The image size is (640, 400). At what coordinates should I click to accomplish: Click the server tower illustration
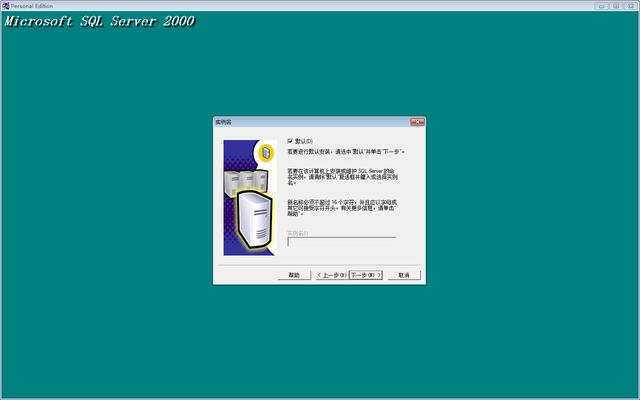coord(255,220)
